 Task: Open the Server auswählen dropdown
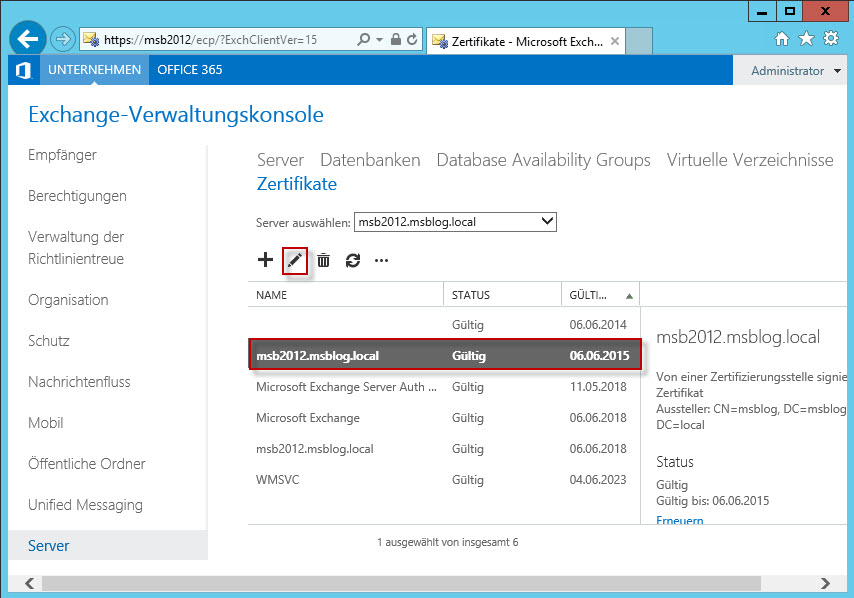click(x=455, y=222)
